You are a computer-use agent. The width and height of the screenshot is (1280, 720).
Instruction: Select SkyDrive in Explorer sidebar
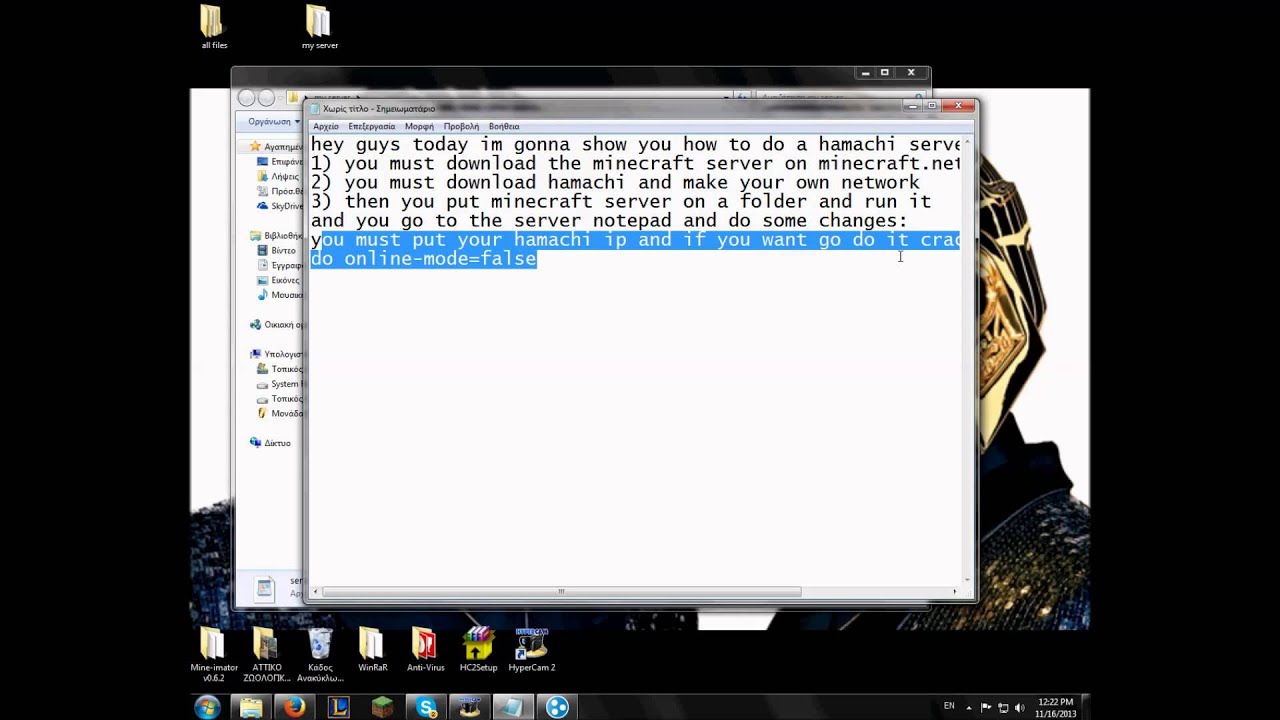280,206
